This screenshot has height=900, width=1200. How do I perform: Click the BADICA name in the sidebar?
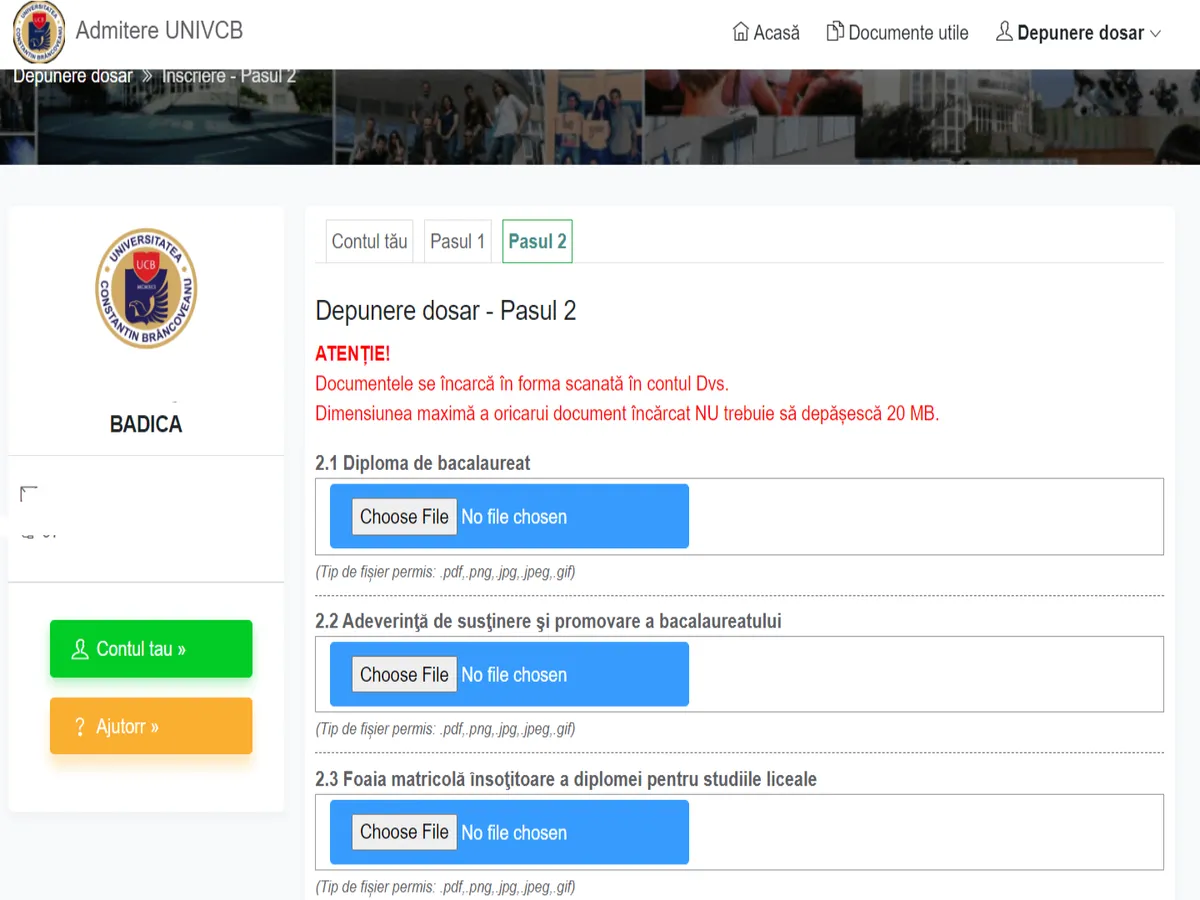(146, 424)
